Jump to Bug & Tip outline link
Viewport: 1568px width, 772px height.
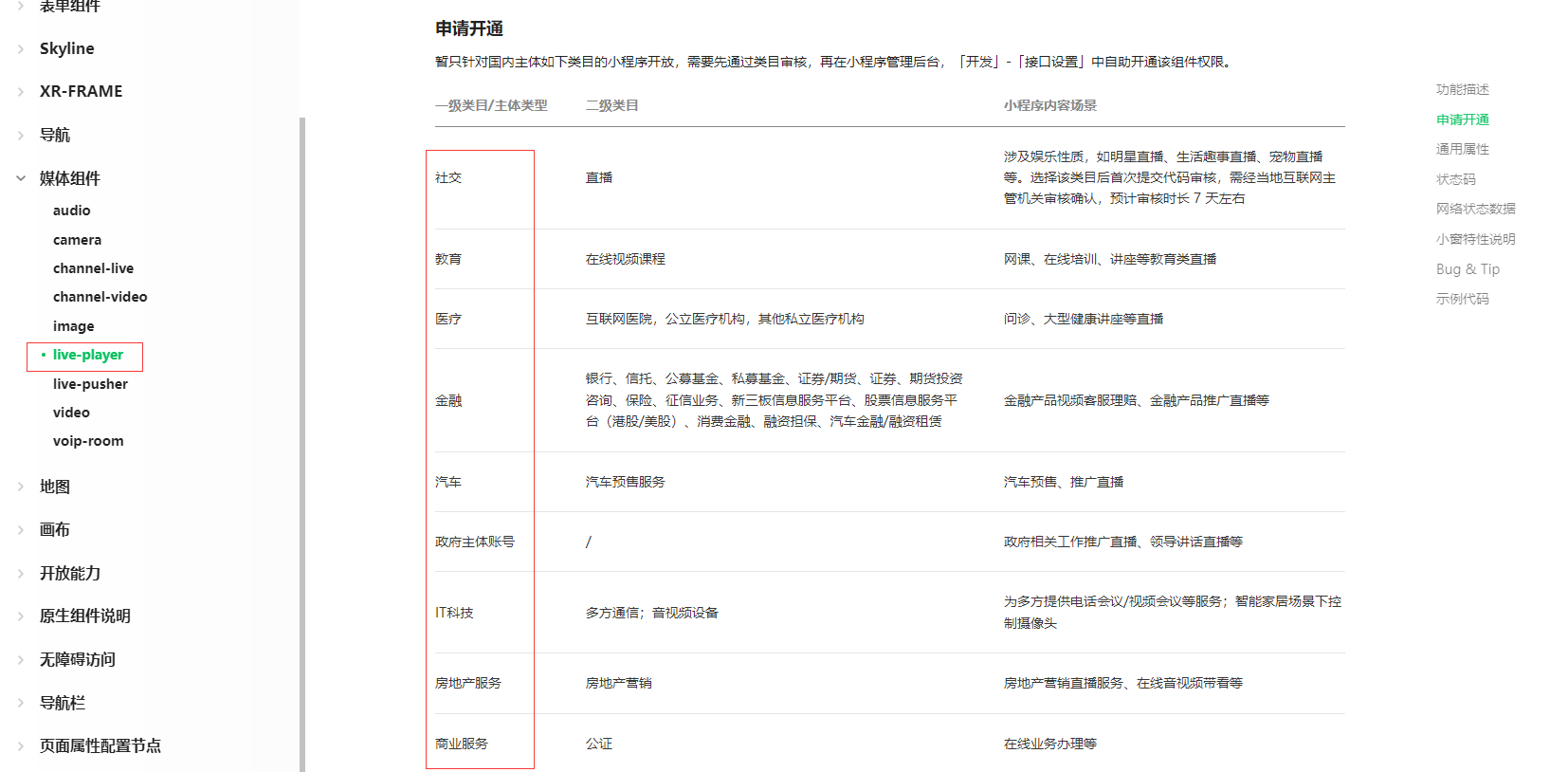coord(1468,269)
